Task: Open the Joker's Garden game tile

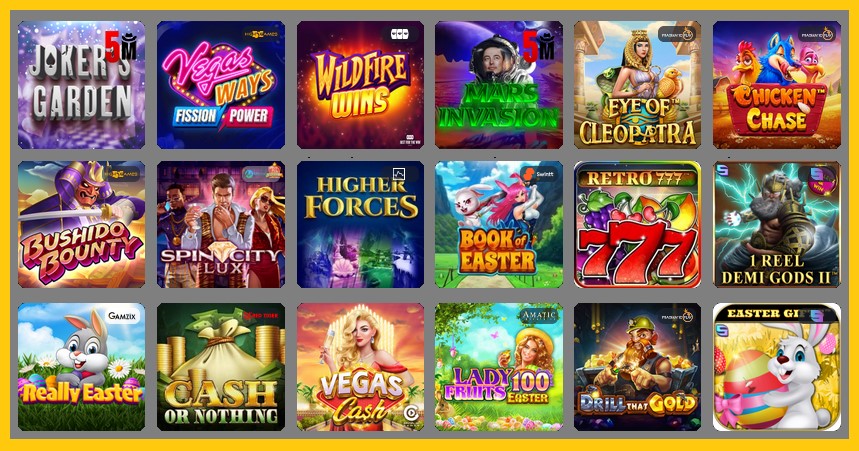Action: 82,85
